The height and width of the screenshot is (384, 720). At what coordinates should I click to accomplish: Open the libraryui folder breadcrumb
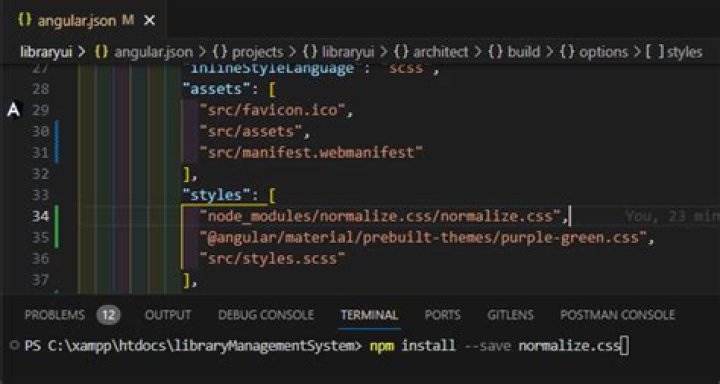click(x=46, y=52)
